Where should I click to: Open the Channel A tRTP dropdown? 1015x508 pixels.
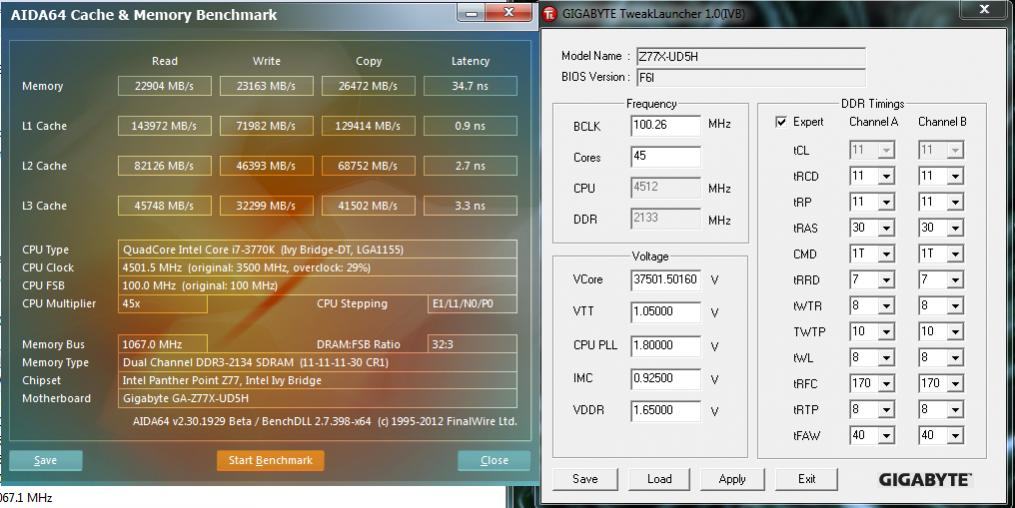(x=886, y=409)
